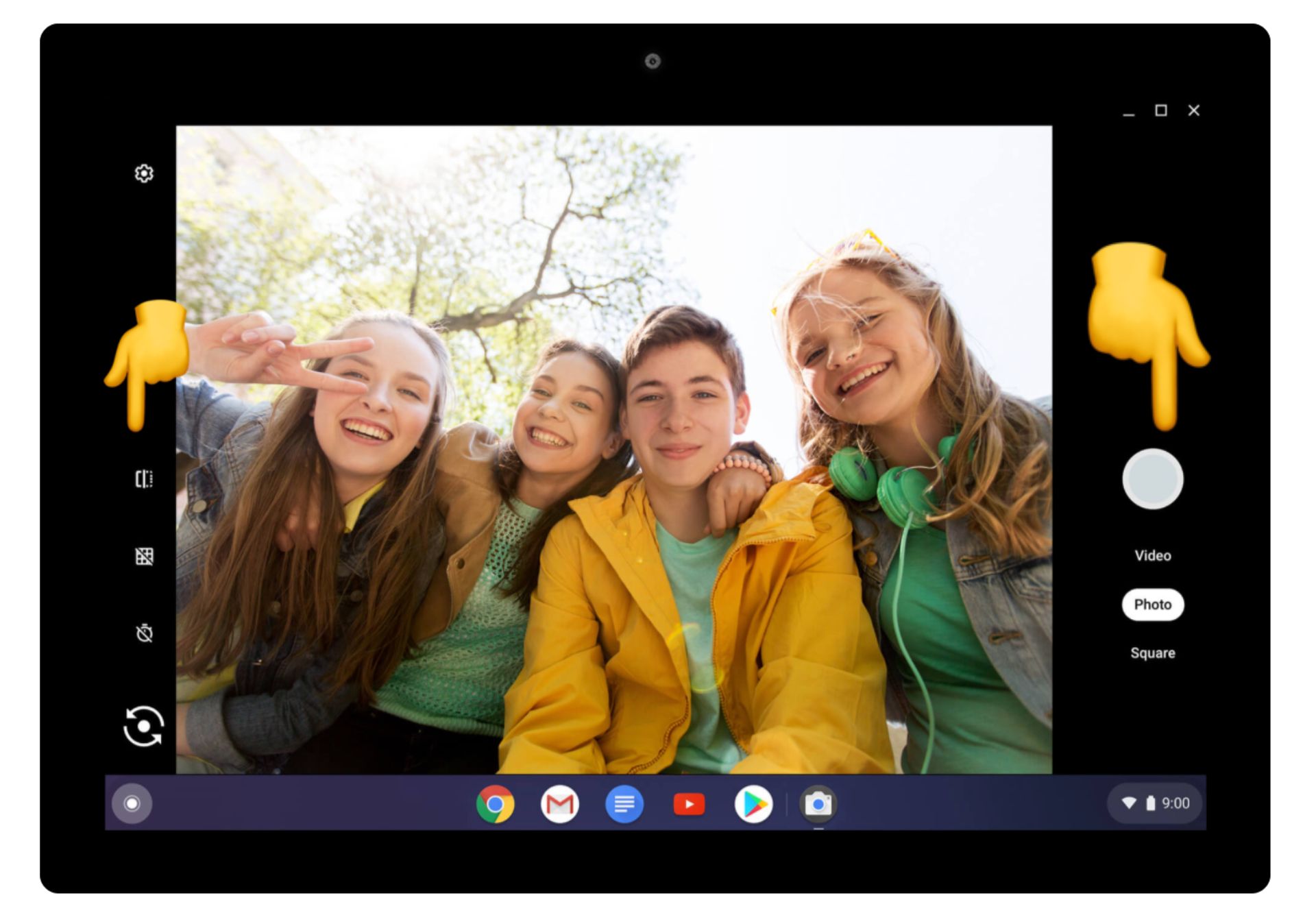The width and height of the screenshot is (1316, 913).
Task: Toggle the grid overlay icon
Action: (x=144, y=556)
